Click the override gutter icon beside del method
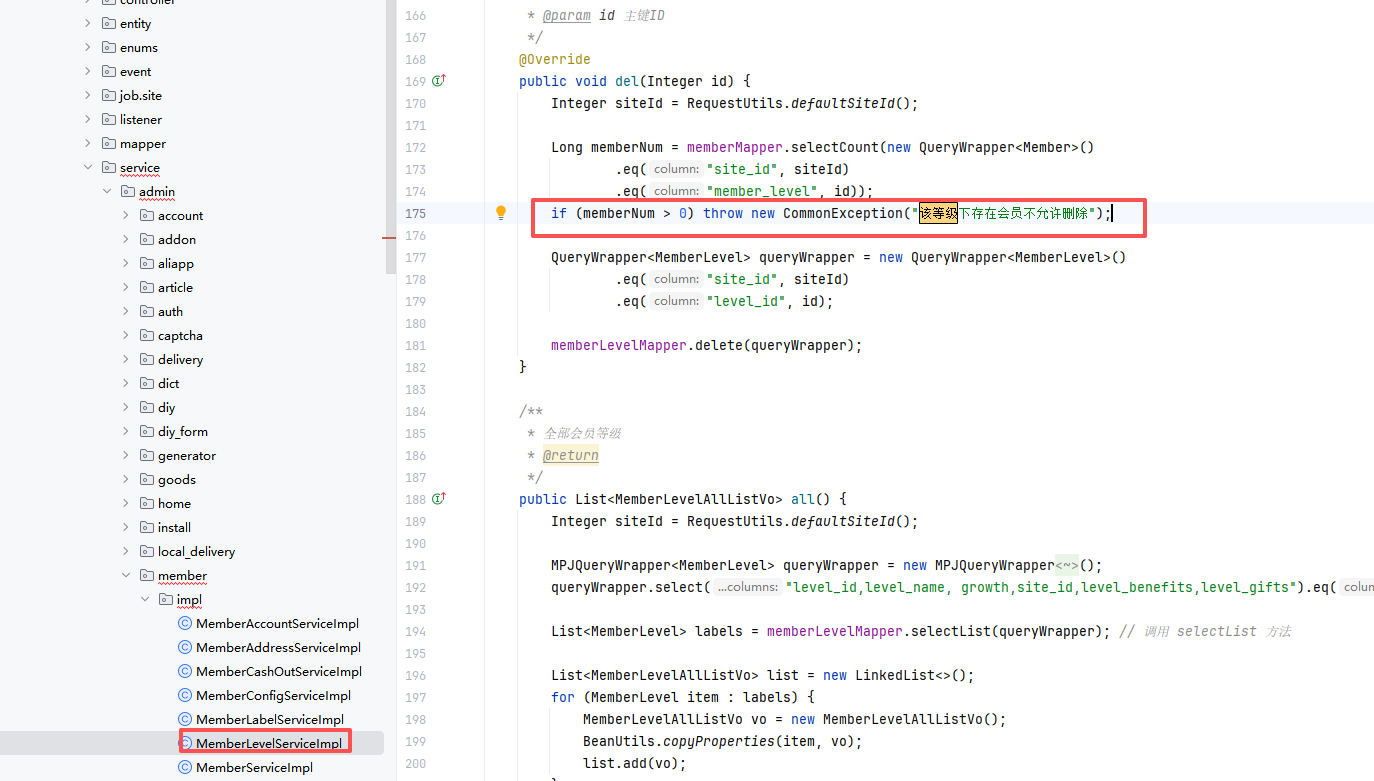 (438, 81)
